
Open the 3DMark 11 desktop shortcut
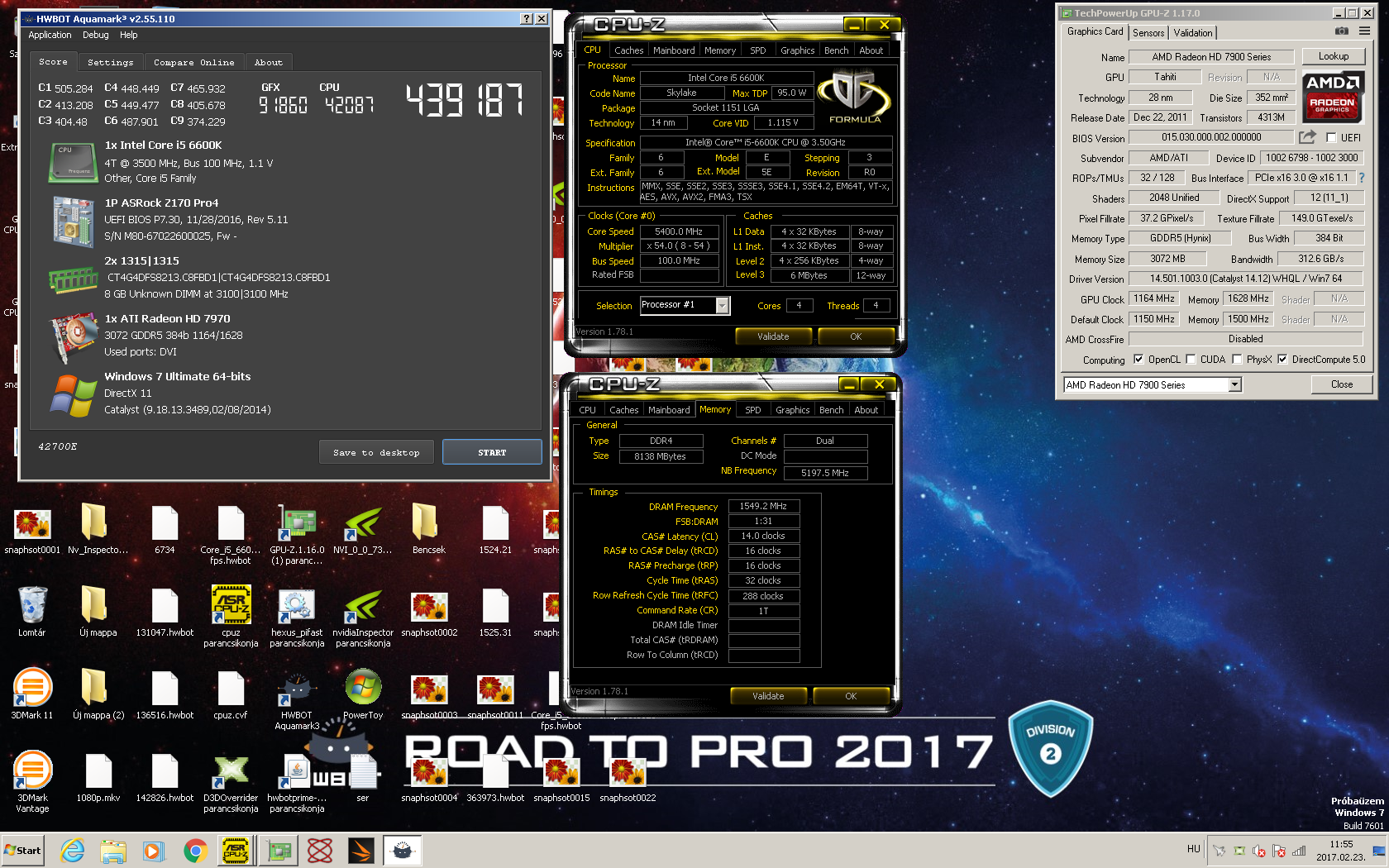point(32,694)
